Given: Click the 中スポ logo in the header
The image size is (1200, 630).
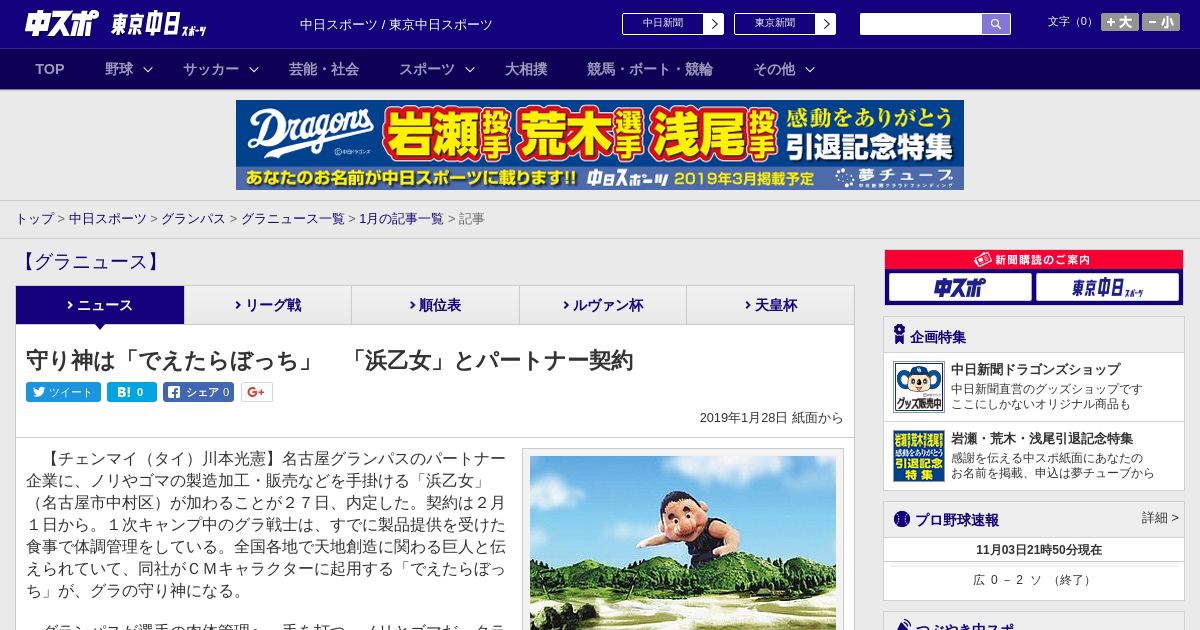Looking at the screenshot, I should 62,23.
